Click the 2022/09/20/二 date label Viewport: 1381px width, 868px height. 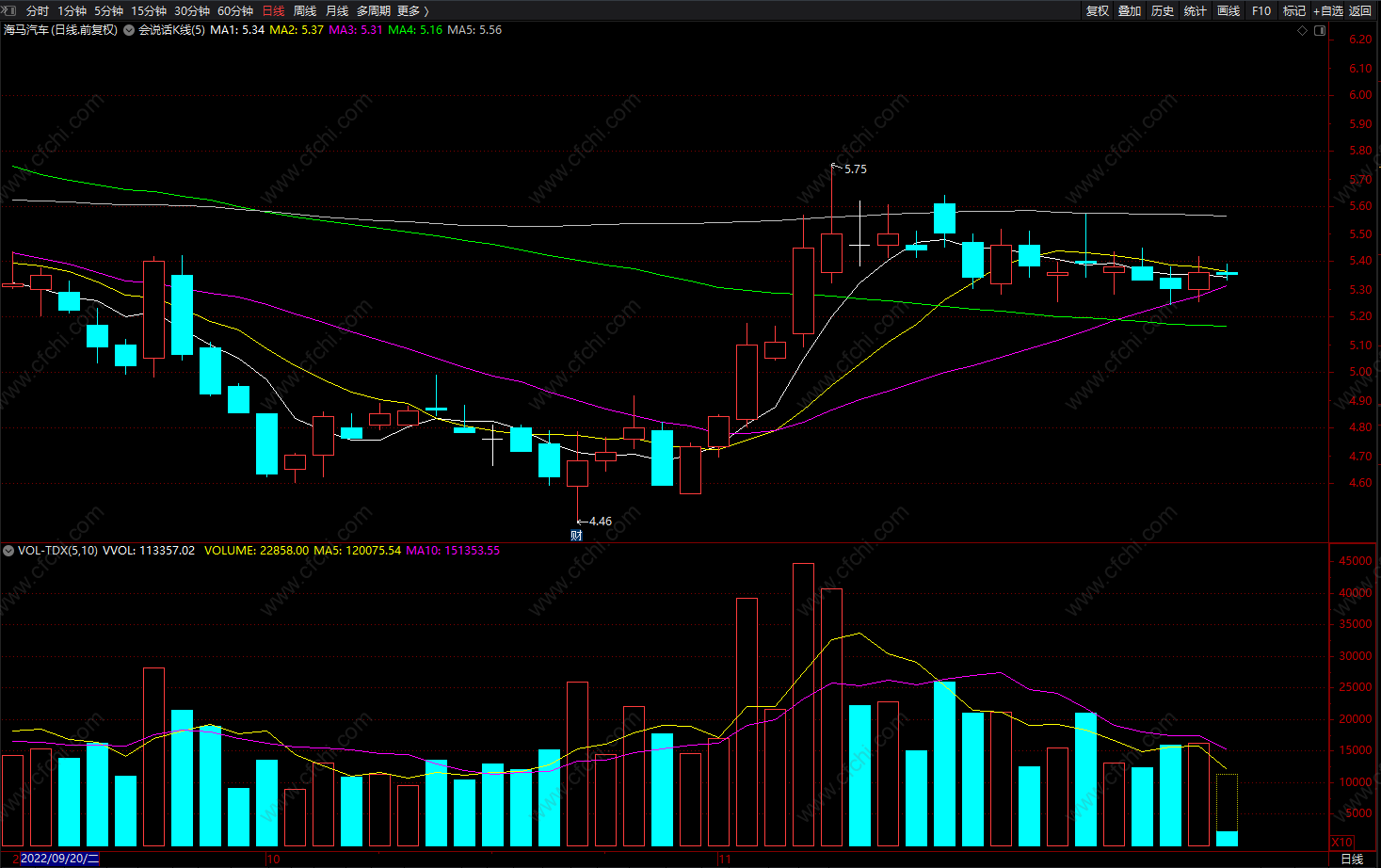(x=58, y=859)
